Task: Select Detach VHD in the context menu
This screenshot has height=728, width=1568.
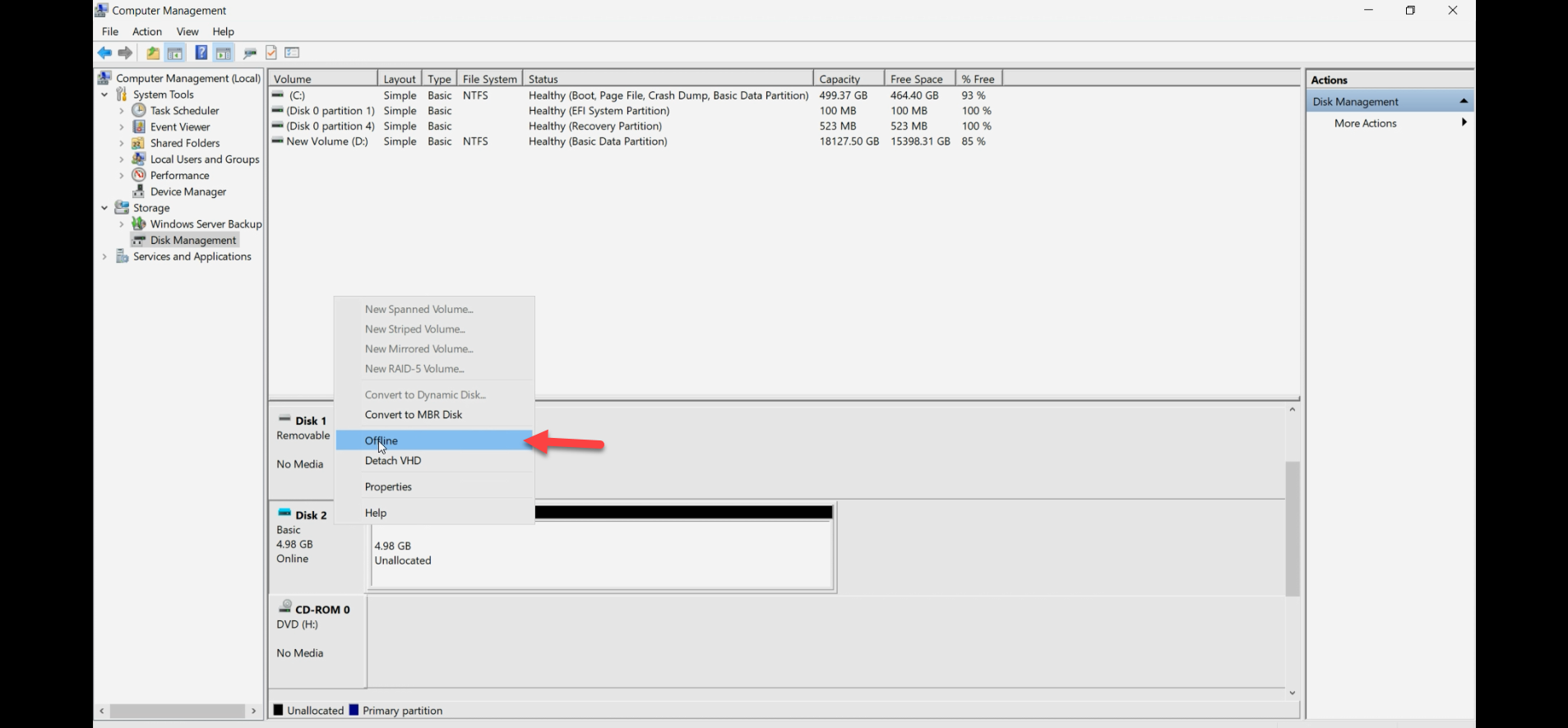Action: (434, 460)
